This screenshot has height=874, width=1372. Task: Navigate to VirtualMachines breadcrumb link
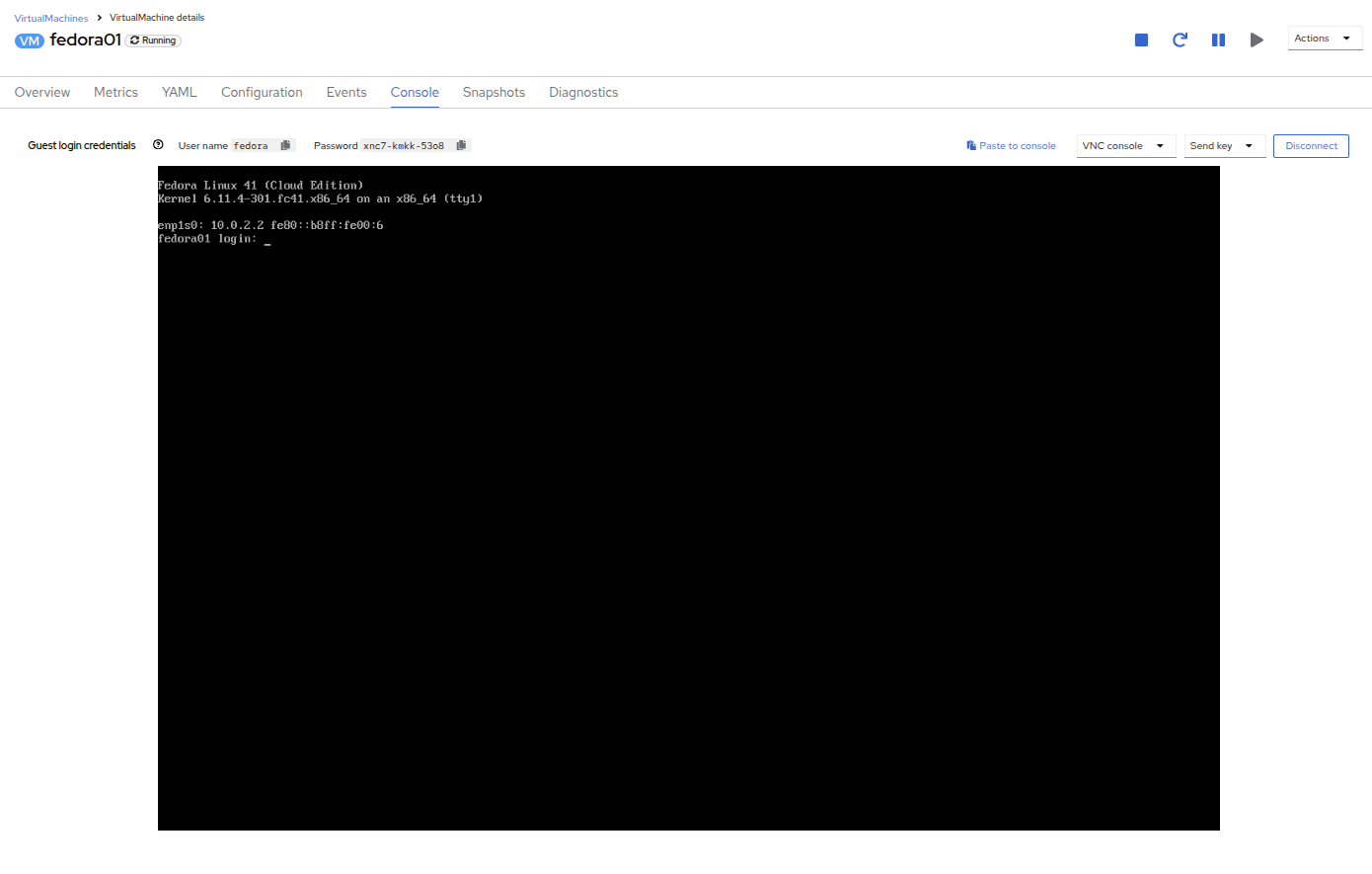point(51,18)
